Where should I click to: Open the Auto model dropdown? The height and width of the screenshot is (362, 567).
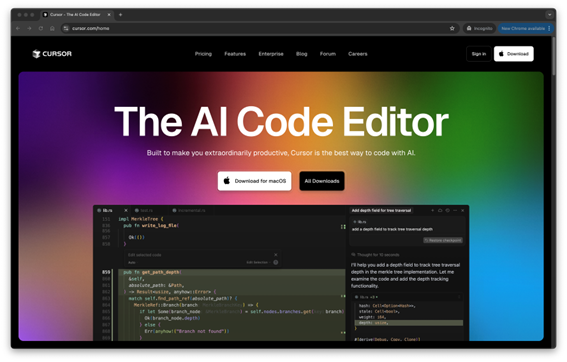[132, 263]
